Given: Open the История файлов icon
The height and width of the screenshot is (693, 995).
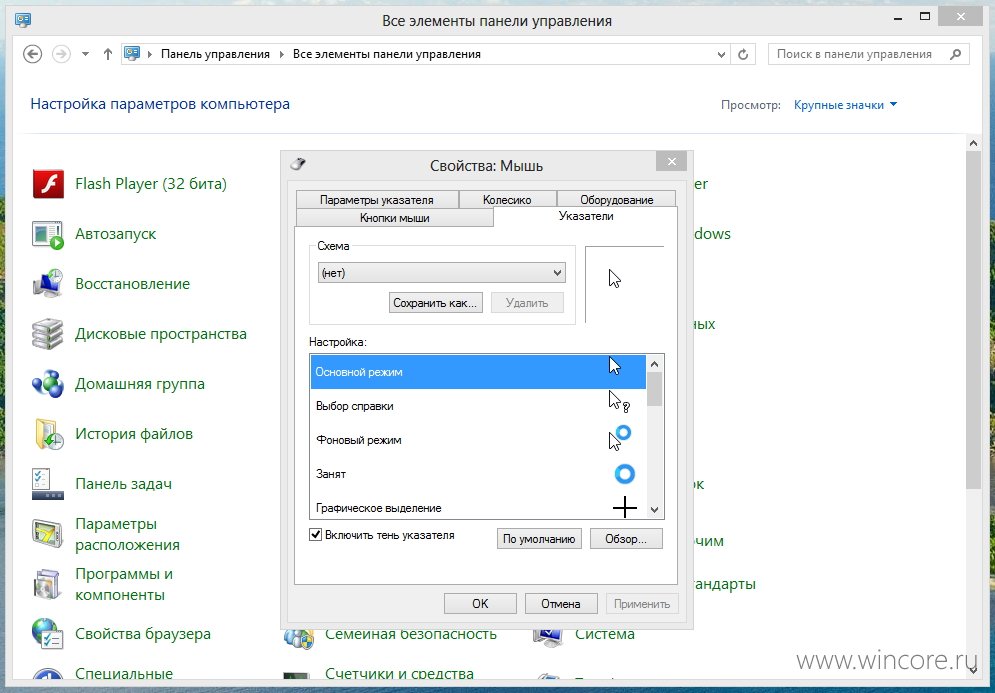Looking at the screenshot, I should tap(48, 434).
